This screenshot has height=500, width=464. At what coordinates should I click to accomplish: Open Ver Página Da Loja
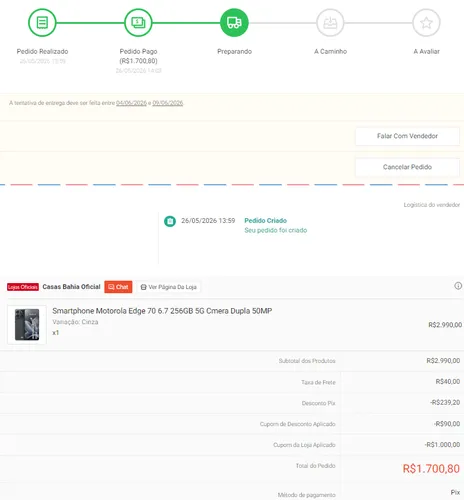tap(169, 287)
